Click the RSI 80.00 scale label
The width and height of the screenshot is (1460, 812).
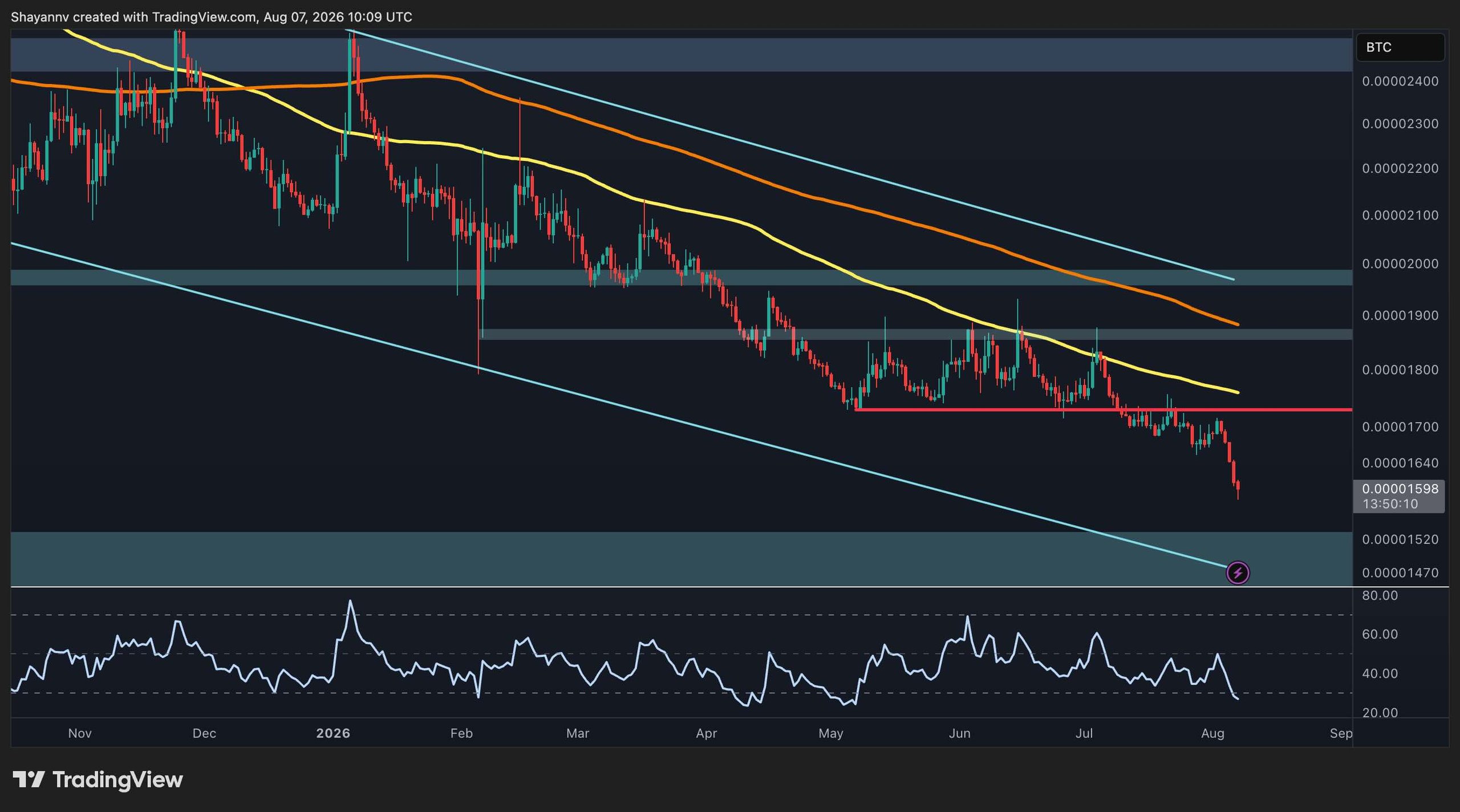point(1380,595)
